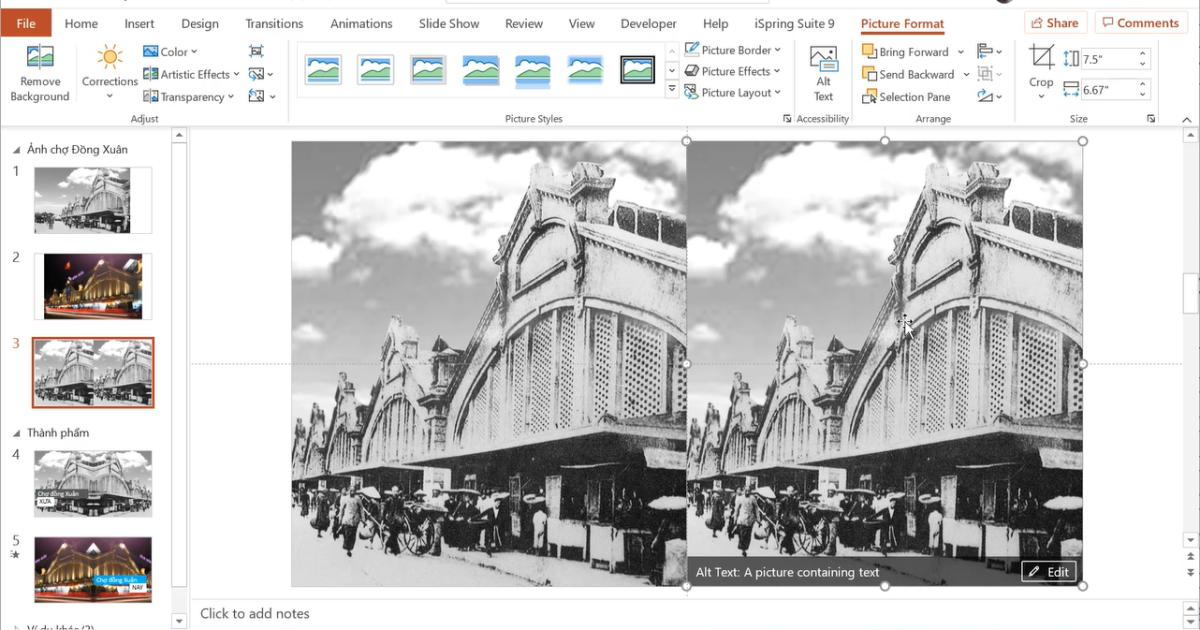1200x630 pixels.
Task: Select slide 2 thumbnail with night market
Action: 93,286
